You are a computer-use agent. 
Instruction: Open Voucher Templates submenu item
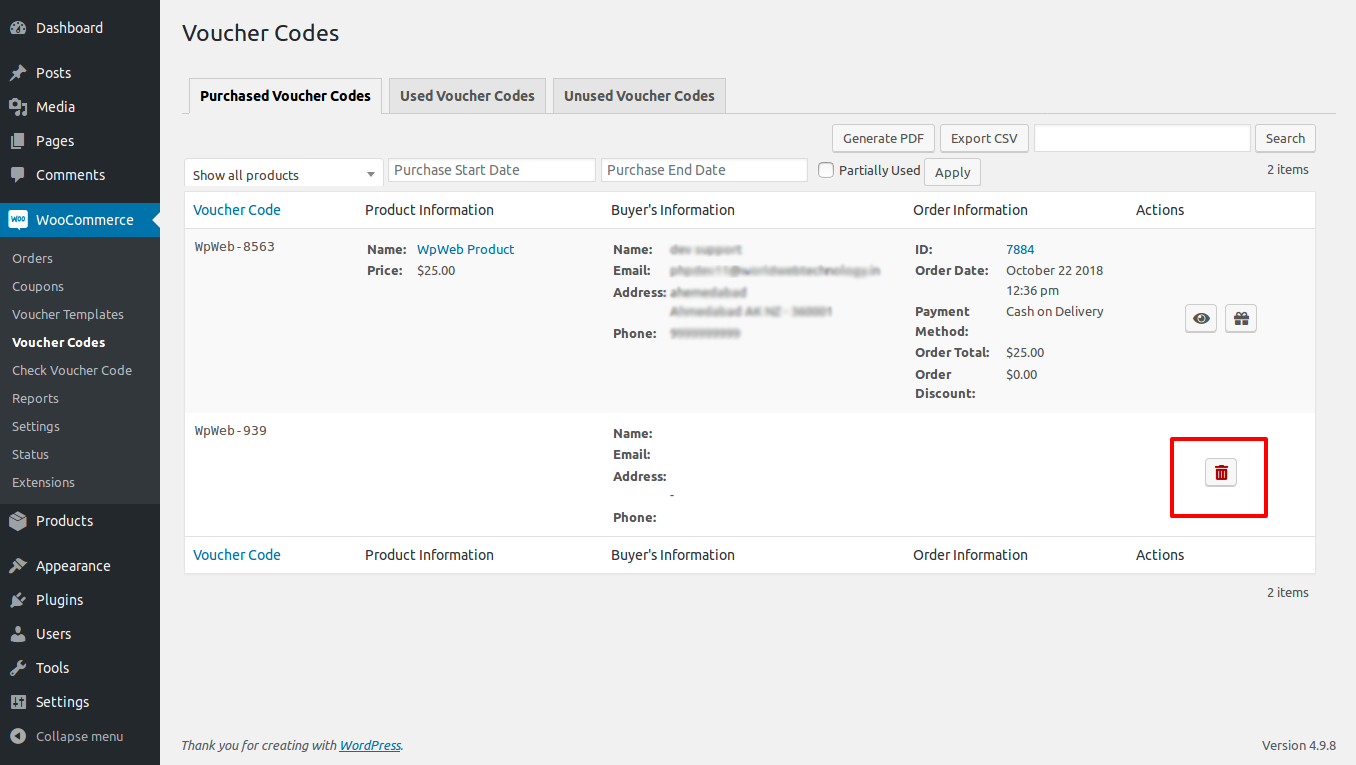coord(68,314)
